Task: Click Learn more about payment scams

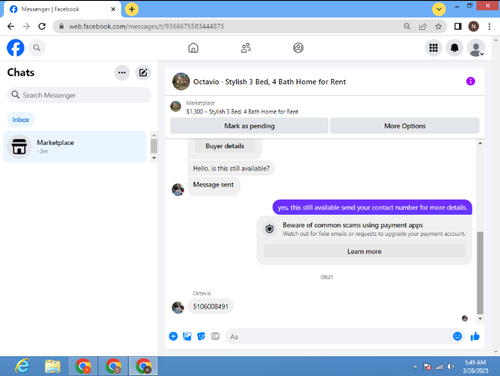Action: [364, 251]
